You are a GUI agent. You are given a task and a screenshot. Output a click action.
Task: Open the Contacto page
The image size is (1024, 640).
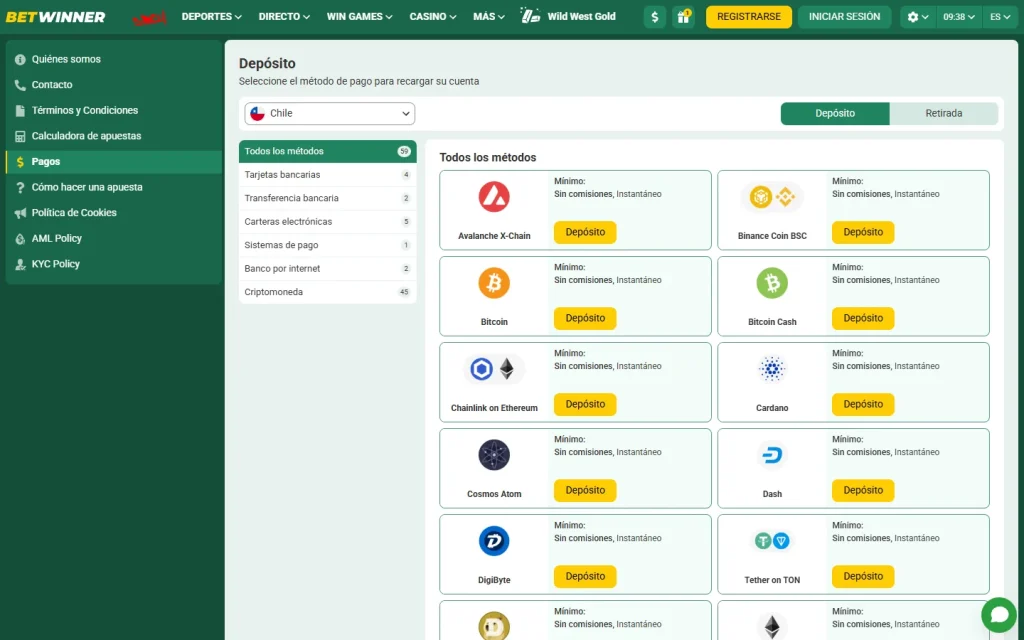(x=114, y=85)
